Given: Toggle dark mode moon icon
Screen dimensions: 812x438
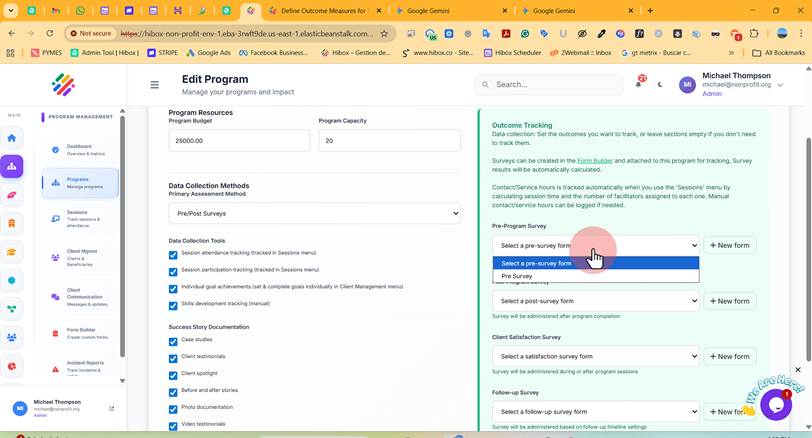Looking at the screenshot, I should pos(660,84).
